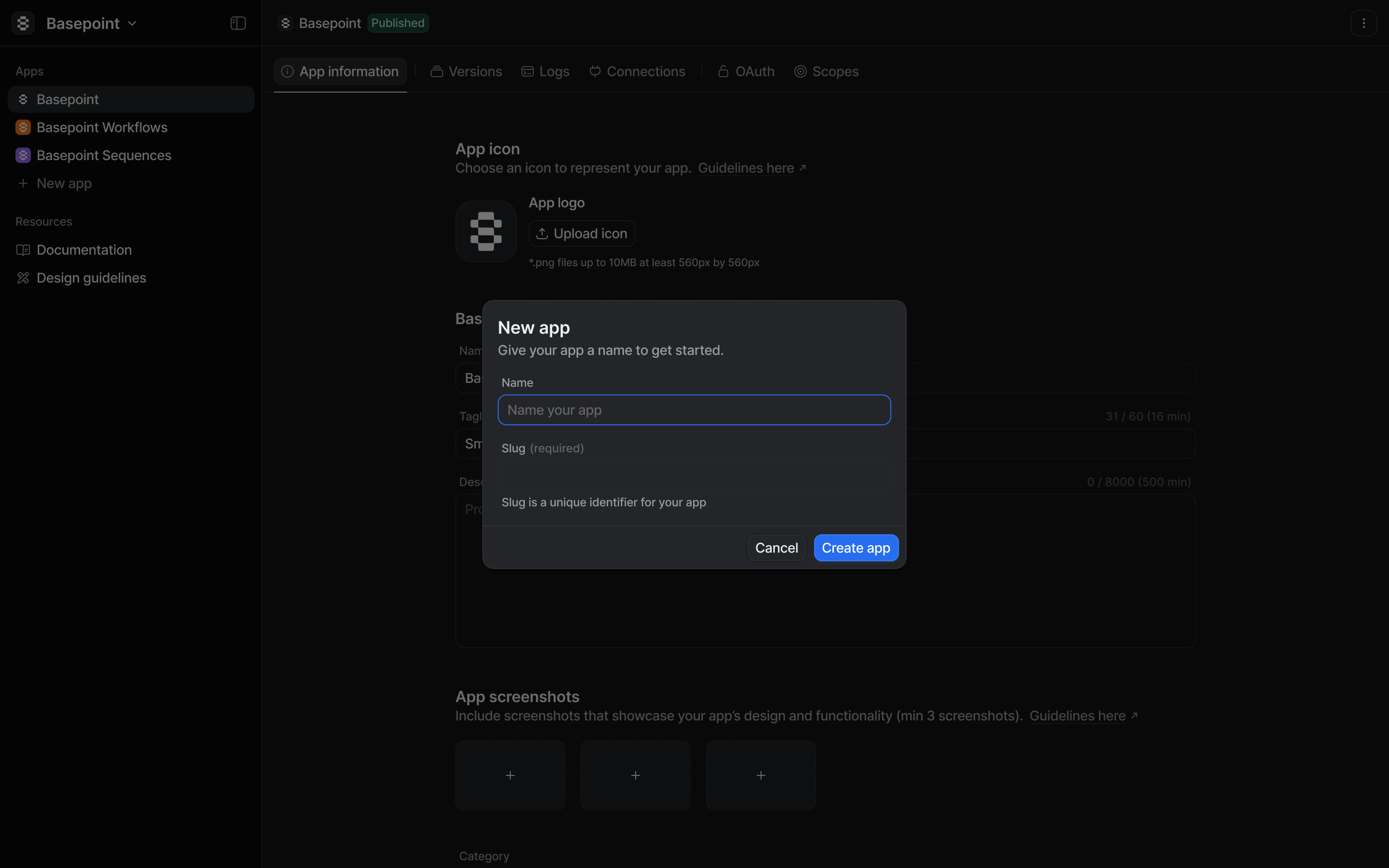Click the OAuth tab lock icon
The height and width of the screenshot is (868, 1389).
click(723, 71)
